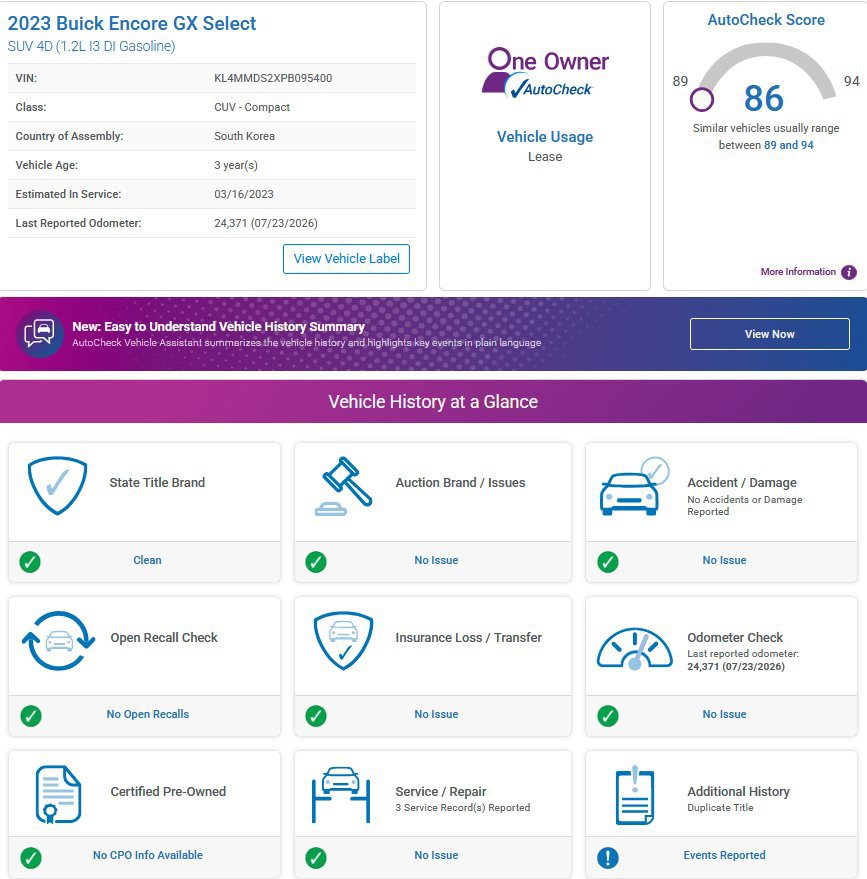
Task: Click the green check beside No CPO Info Available
Action: point(31,857)
